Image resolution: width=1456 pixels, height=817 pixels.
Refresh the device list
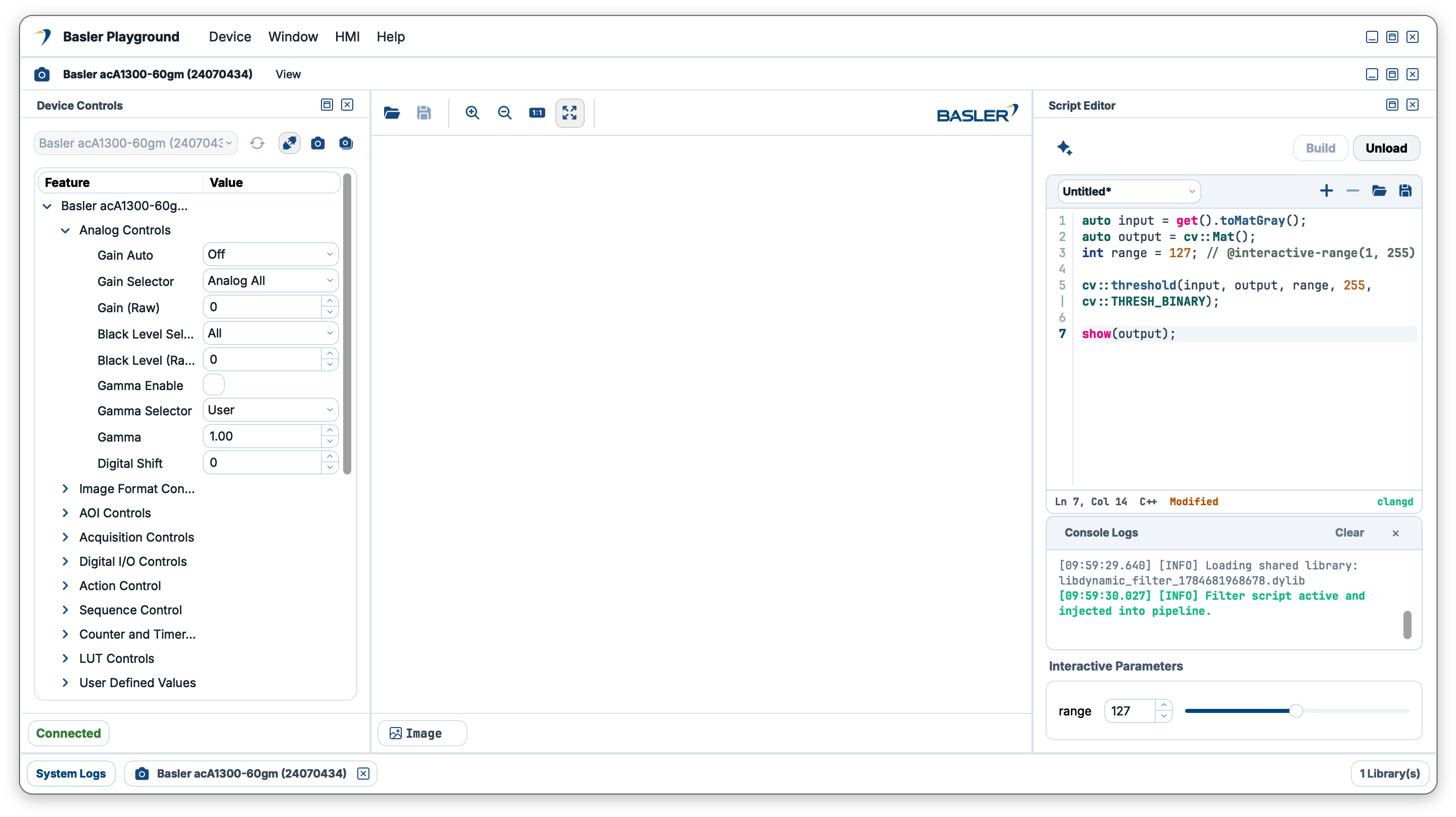(x=257, y=143)
